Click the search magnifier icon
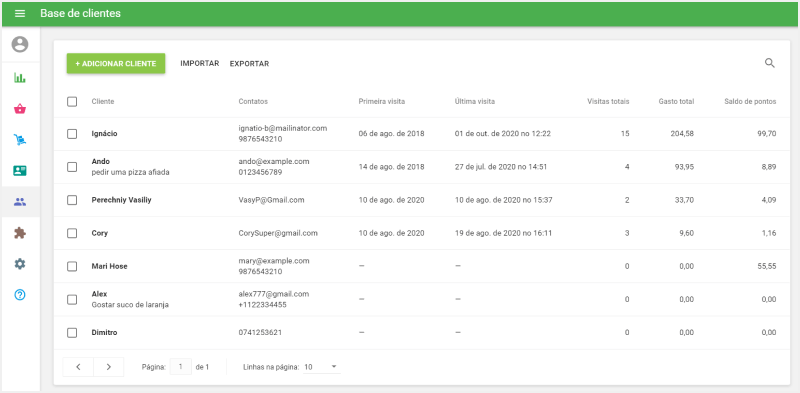The image size is (800, 393). coord(770,63)
